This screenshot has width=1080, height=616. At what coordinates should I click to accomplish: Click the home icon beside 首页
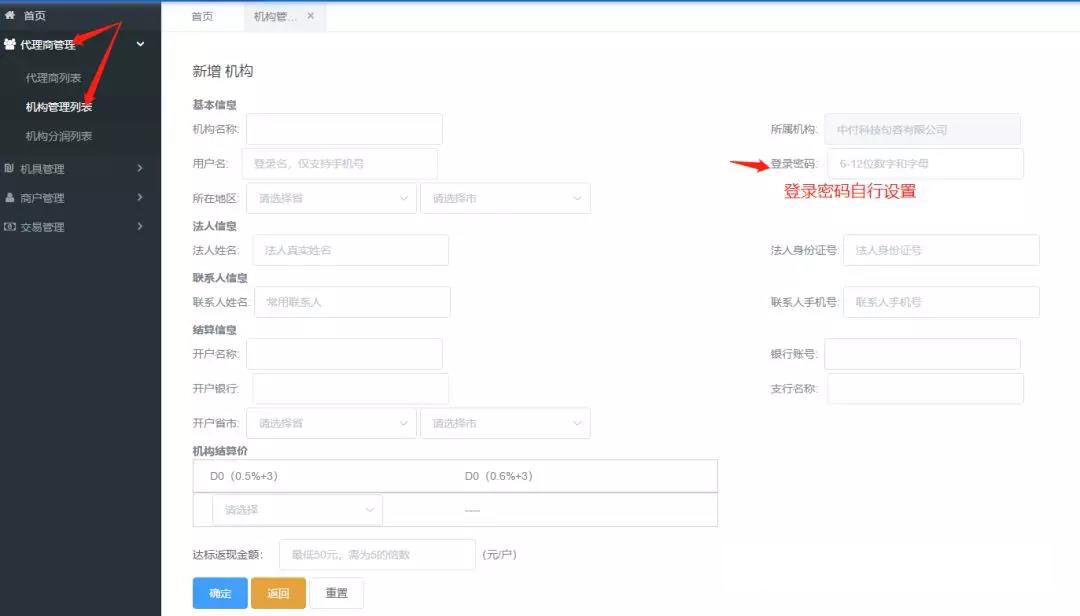click(x=12, y=15)
